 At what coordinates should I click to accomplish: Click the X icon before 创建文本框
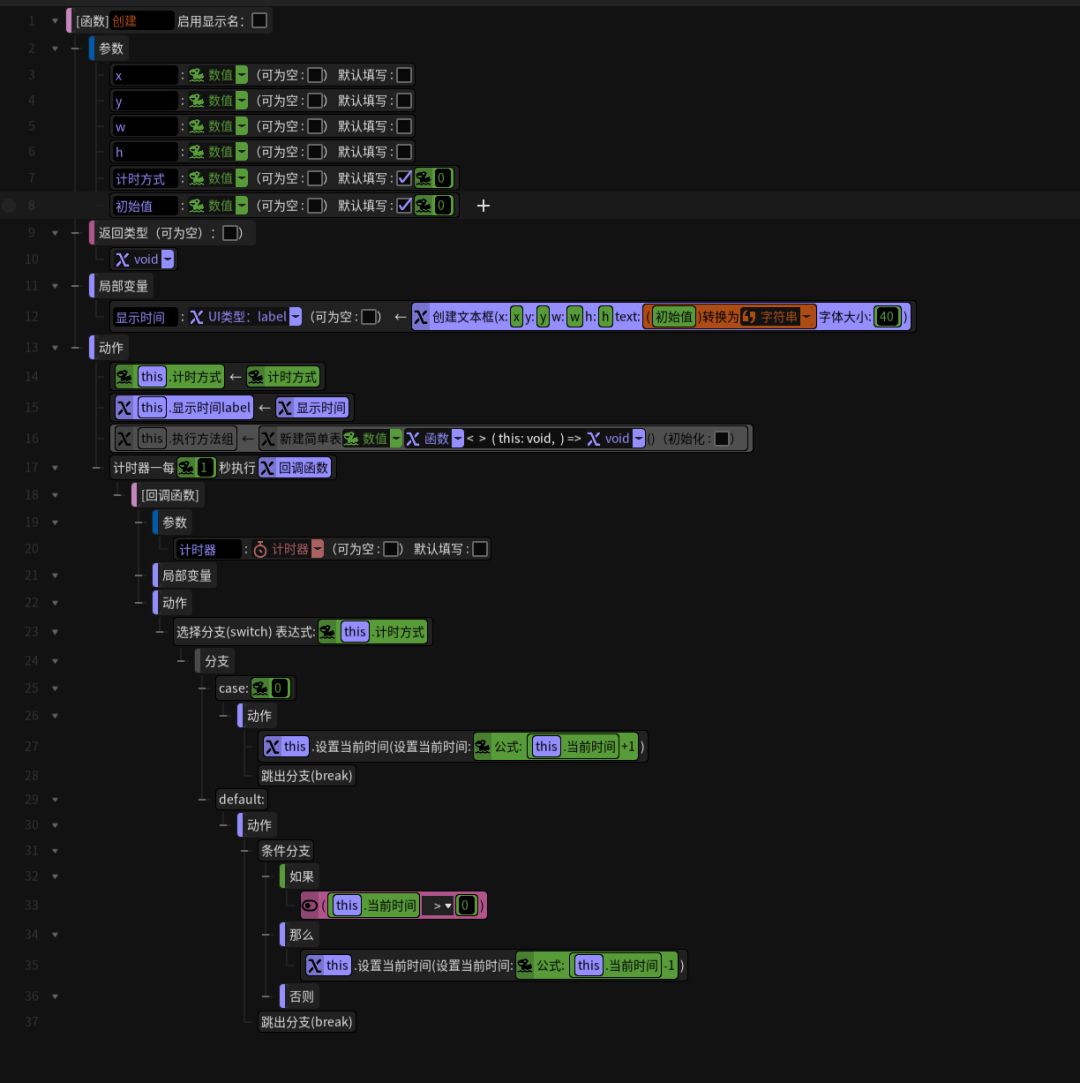pos(421,317)
